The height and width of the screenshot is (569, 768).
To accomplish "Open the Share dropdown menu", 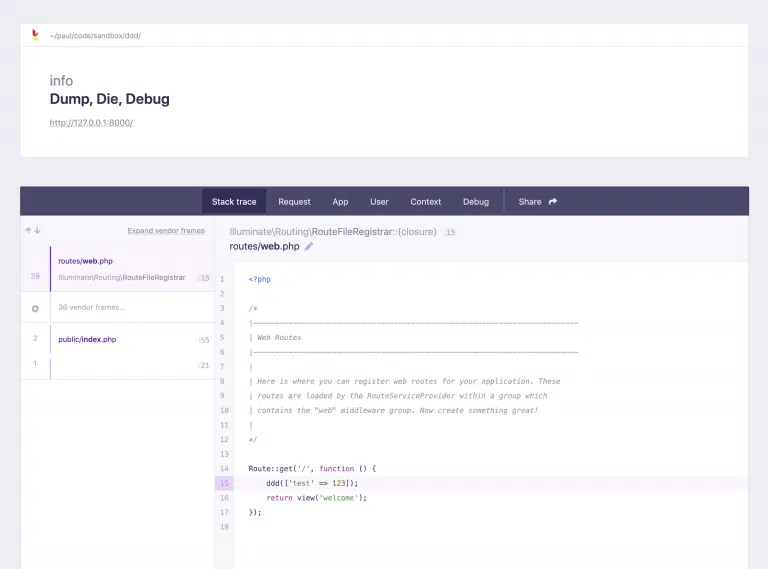I will click(537, 202).
